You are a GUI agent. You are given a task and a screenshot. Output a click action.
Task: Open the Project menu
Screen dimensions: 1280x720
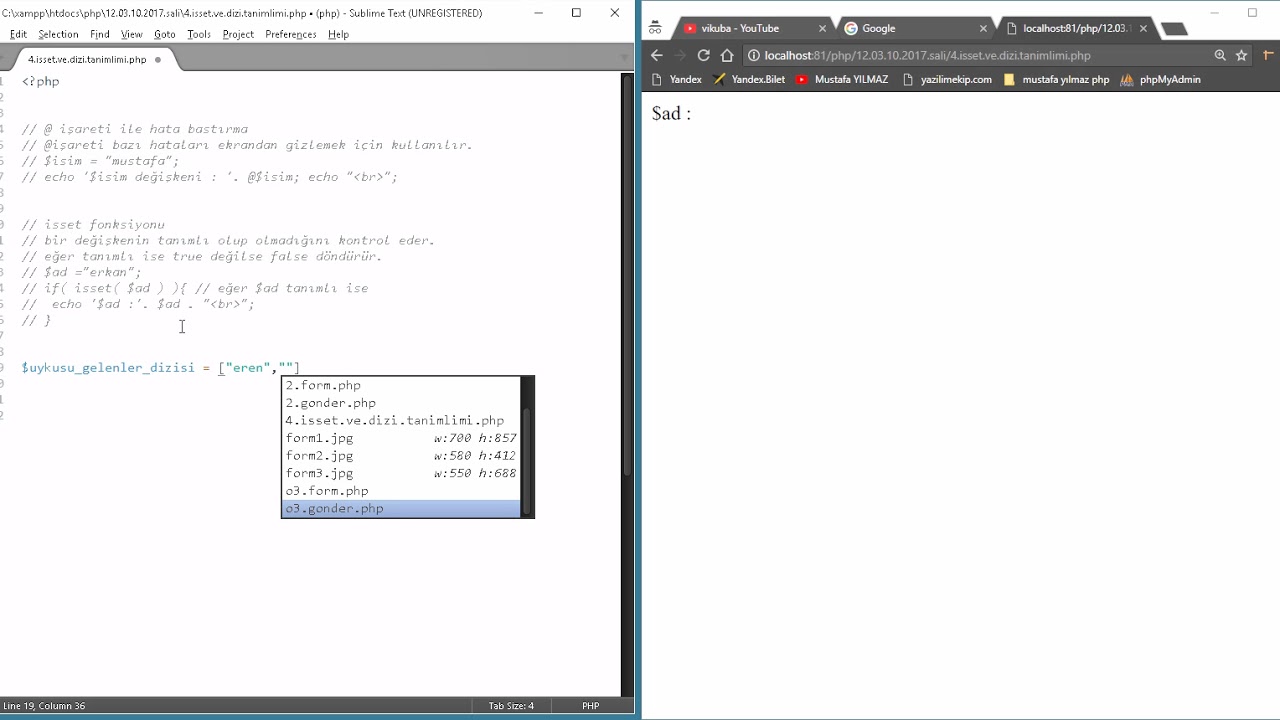tap(238, 34)
